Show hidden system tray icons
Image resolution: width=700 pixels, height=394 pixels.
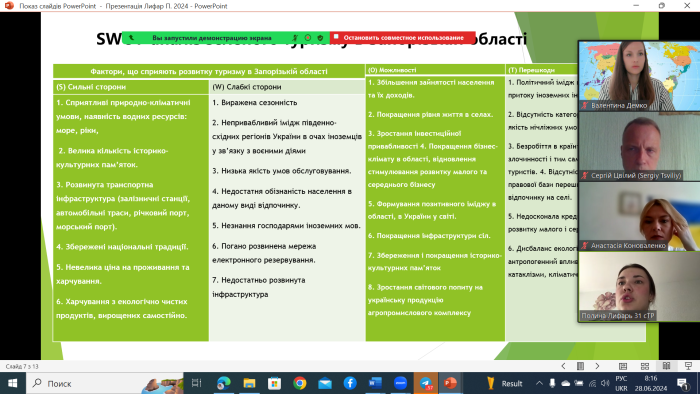click(x=539, y=383)
